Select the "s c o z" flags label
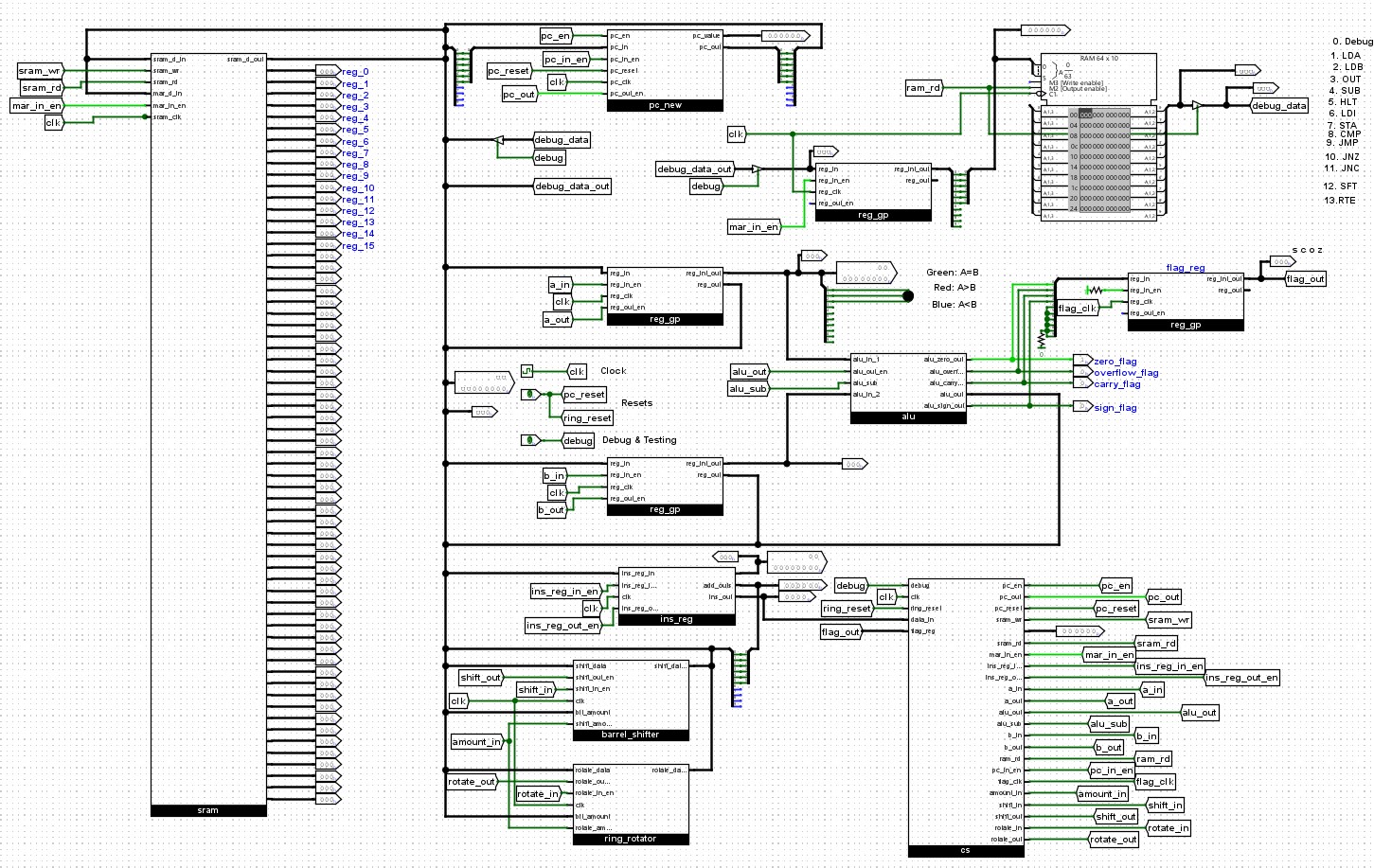 click(1308, 250)
